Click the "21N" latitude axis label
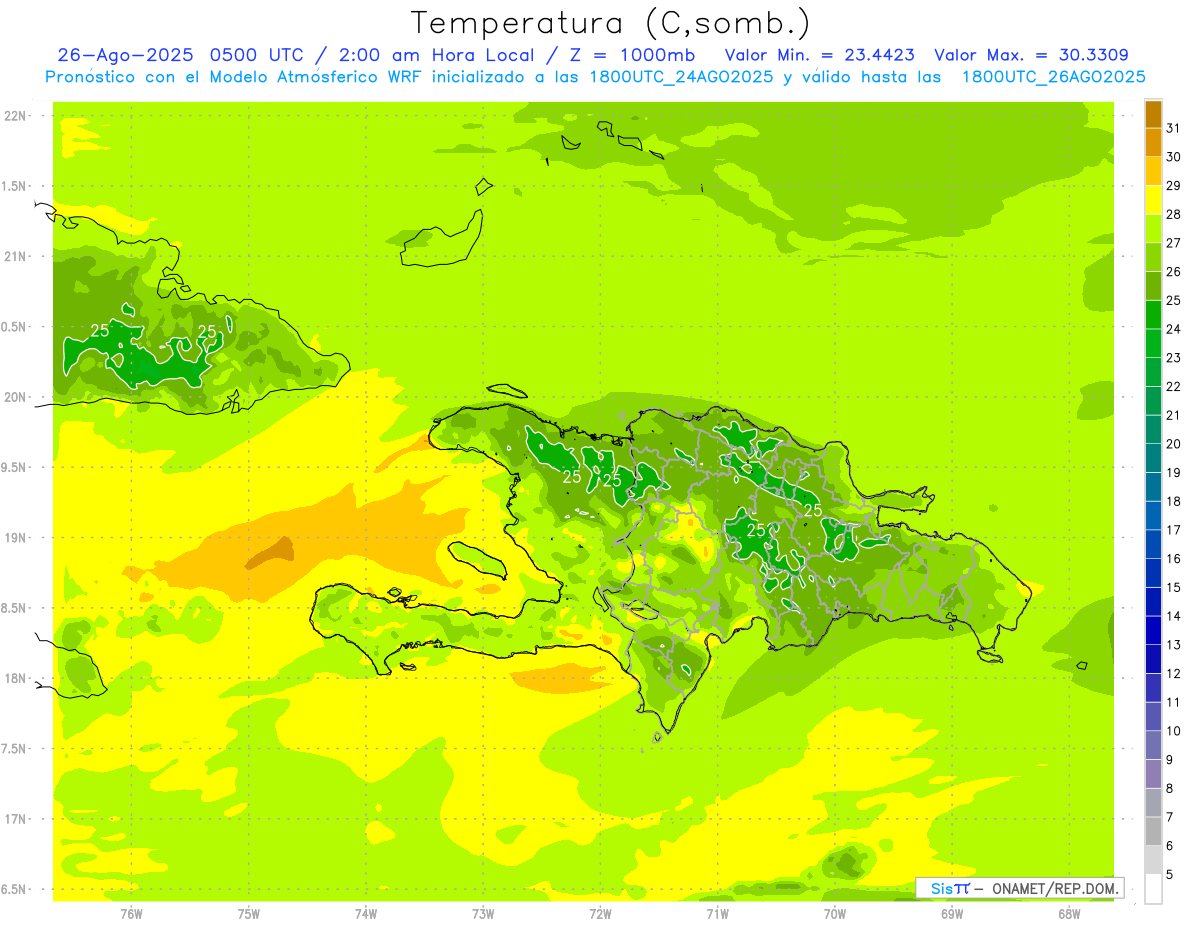 (x=16, y=256)
